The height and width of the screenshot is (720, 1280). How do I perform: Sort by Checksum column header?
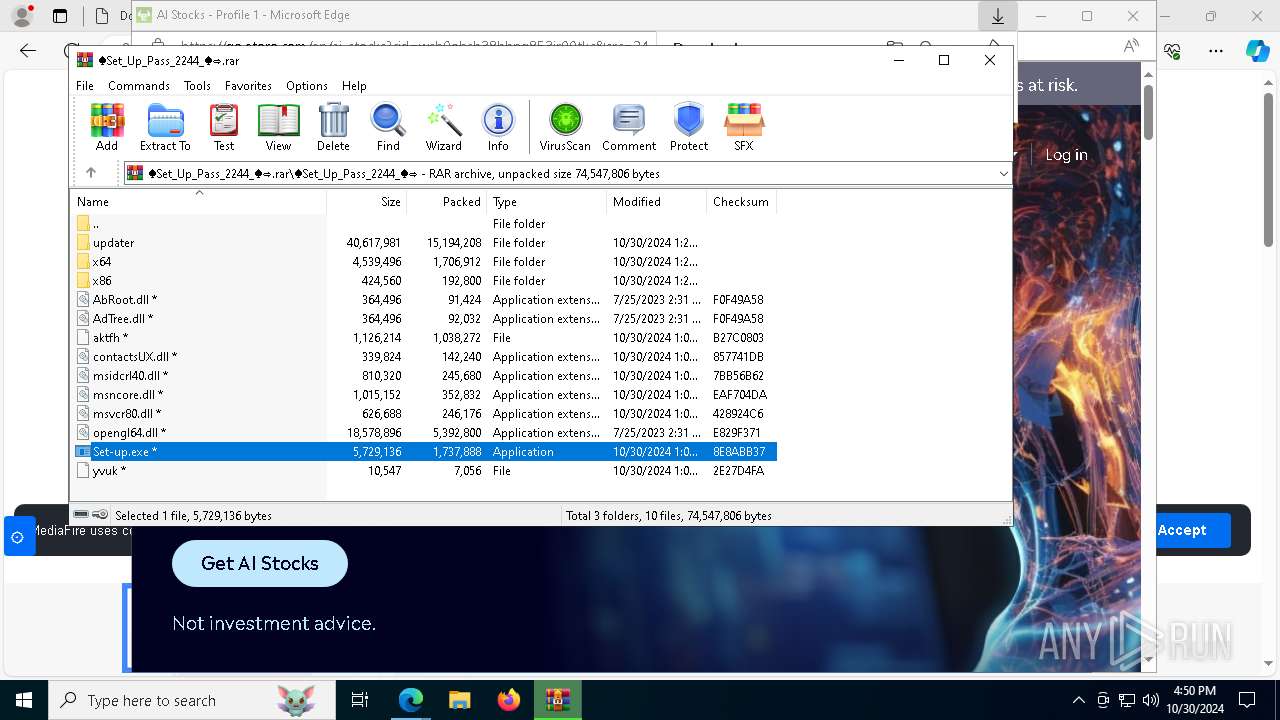tap(742, 202)
